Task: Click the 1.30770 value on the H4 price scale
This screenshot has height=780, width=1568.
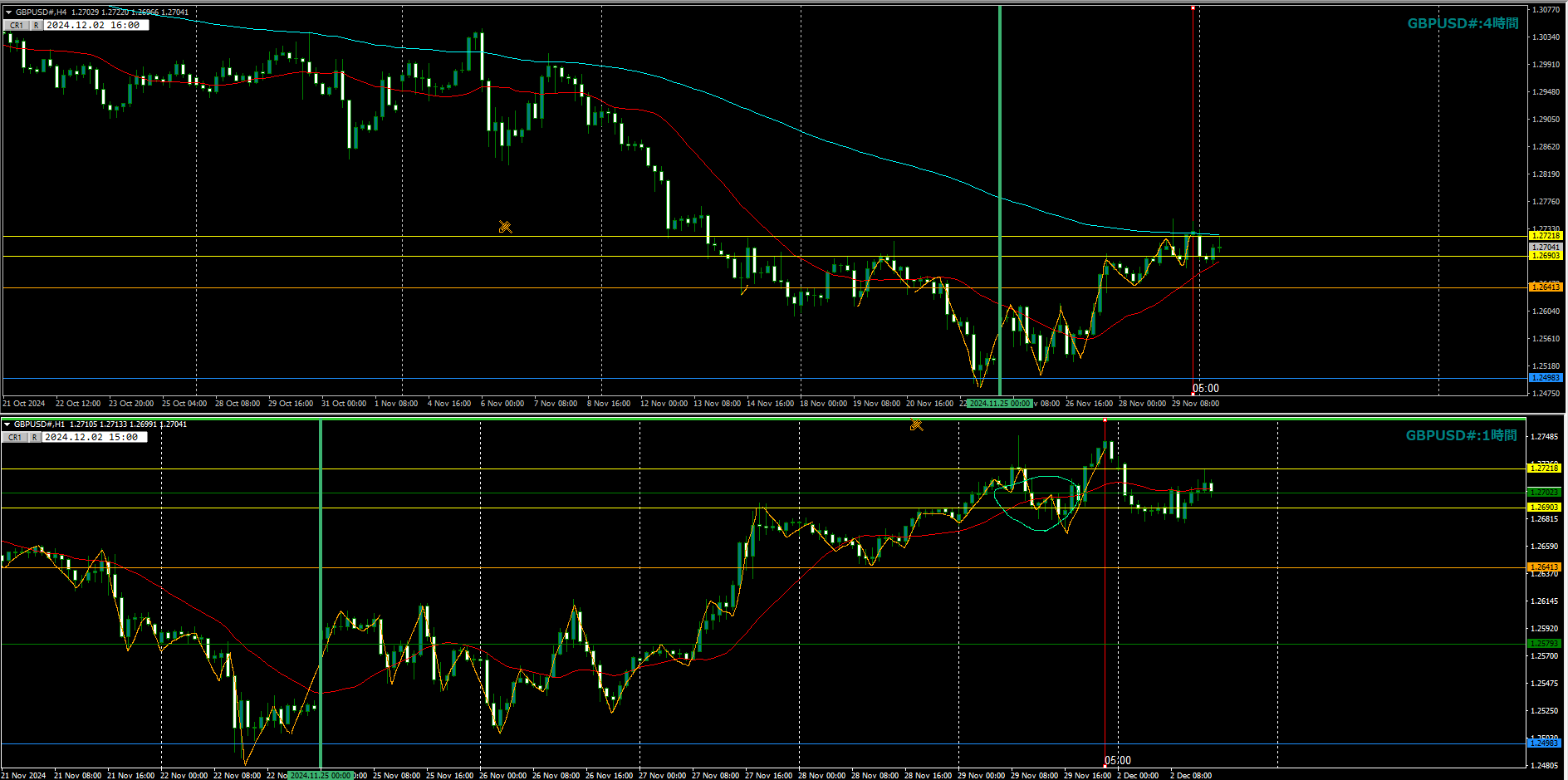Action: click(1546, 10)
